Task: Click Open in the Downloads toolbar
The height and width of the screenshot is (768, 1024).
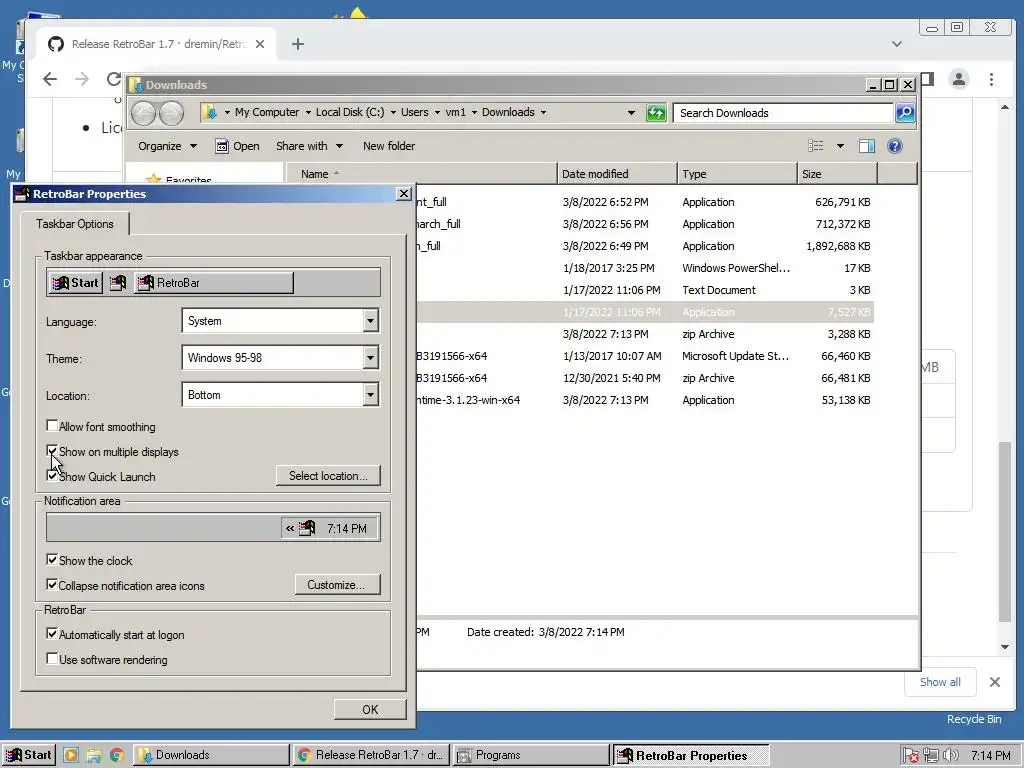Action: point(238,146)
